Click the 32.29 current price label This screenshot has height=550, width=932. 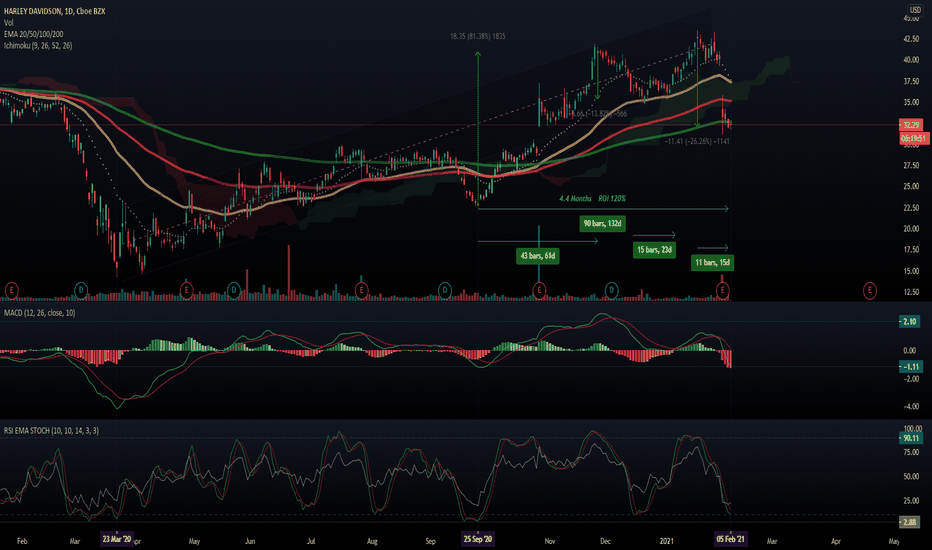point(912,125)
